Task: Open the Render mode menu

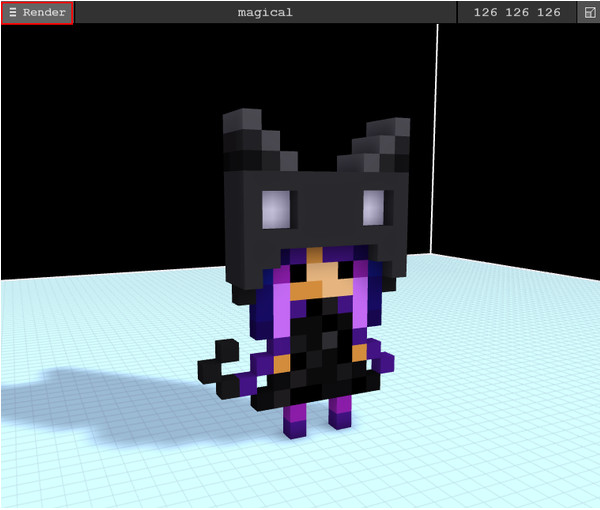Action: point(37,13)
